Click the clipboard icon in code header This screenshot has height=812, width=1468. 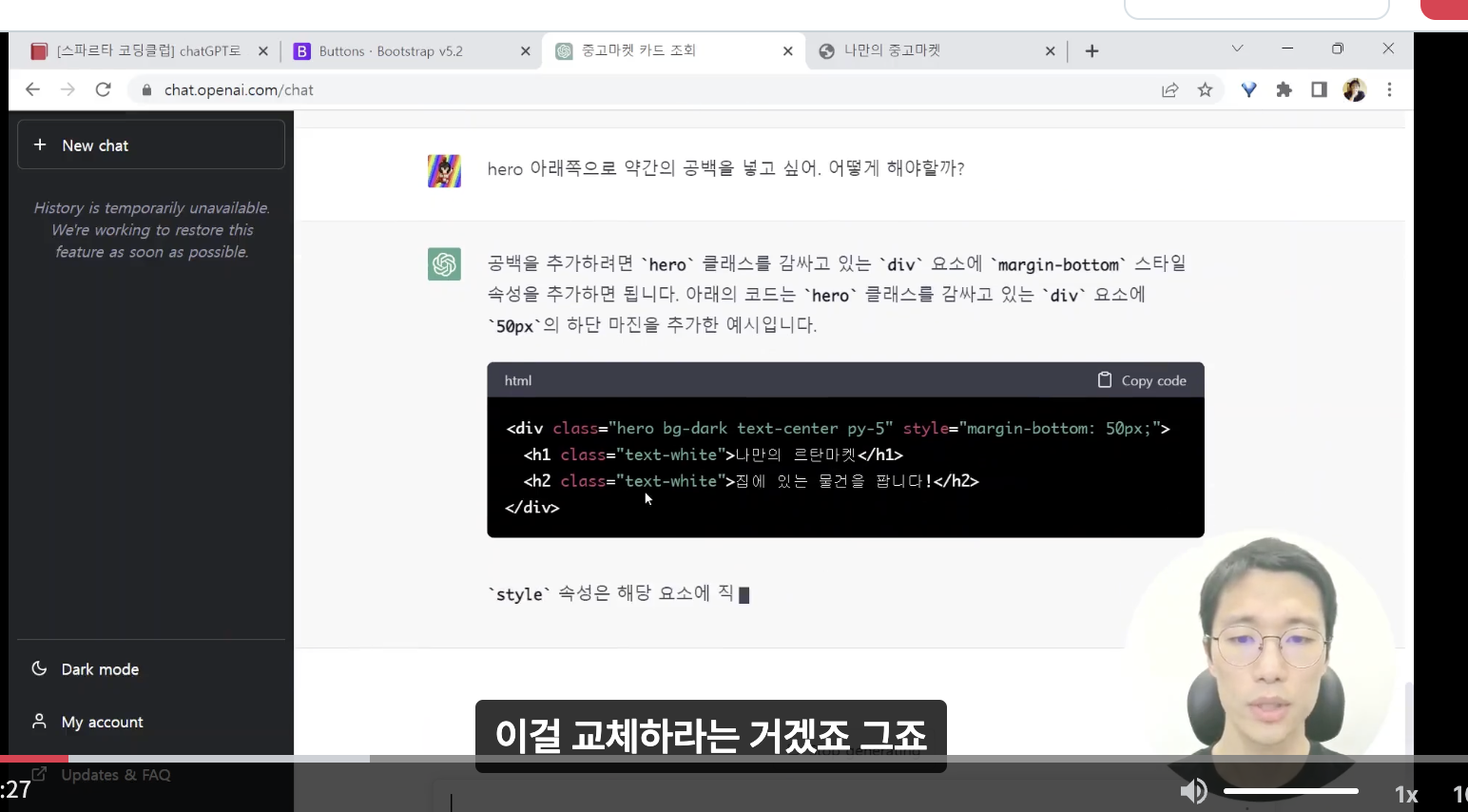point(1105,379)
